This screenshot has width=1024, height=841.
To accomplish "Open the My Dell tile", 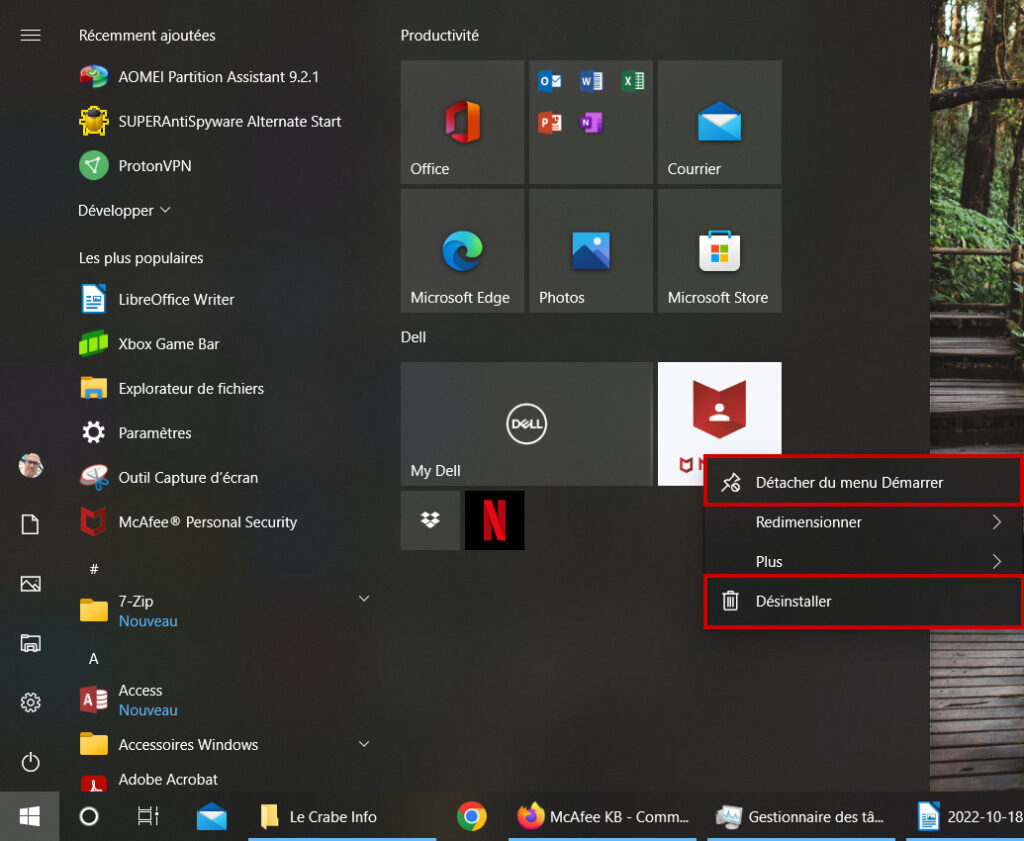I will coord(527,424).
